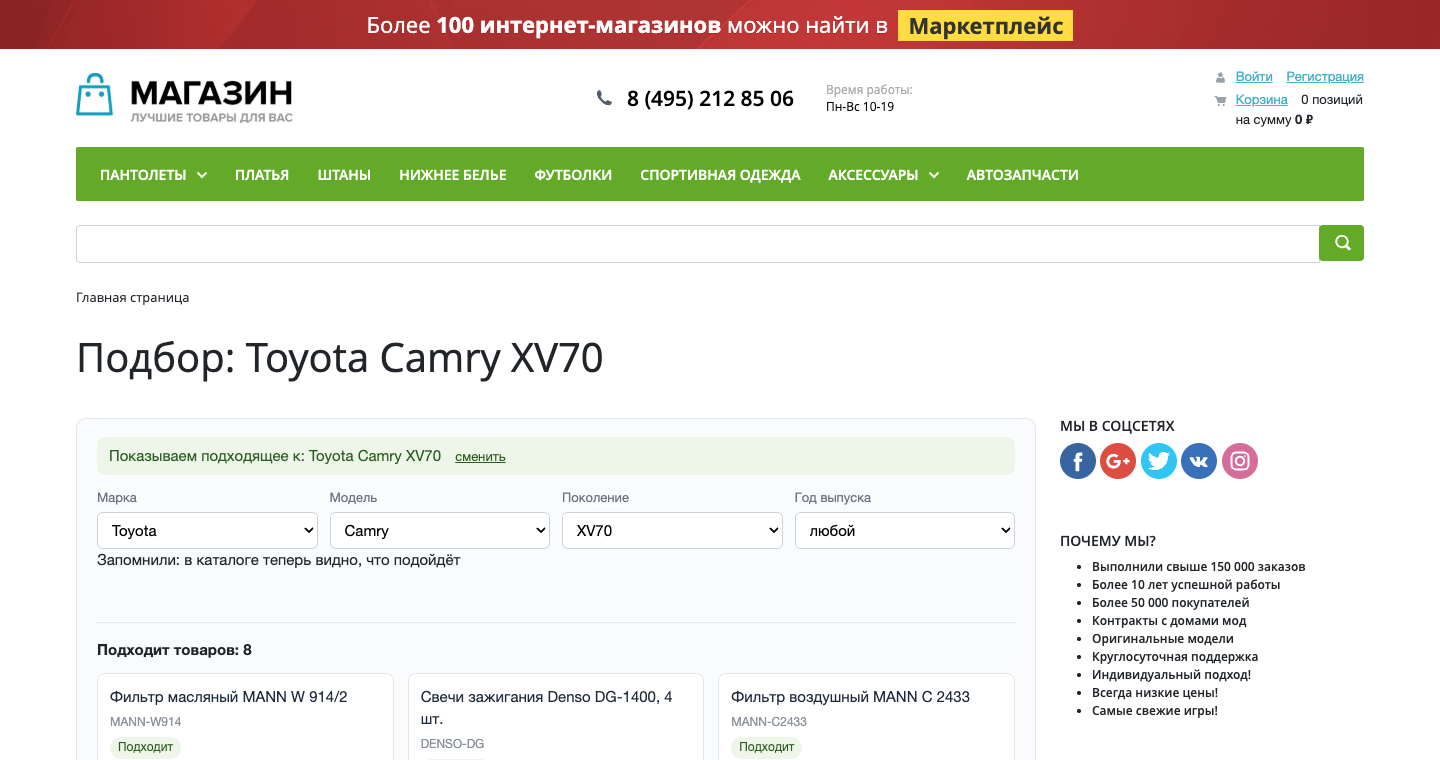The height and width of the screenshot is (760, 1440).
Task: Open product Фильтр воздушный MANN C 2433
Action: pos(850,697)
